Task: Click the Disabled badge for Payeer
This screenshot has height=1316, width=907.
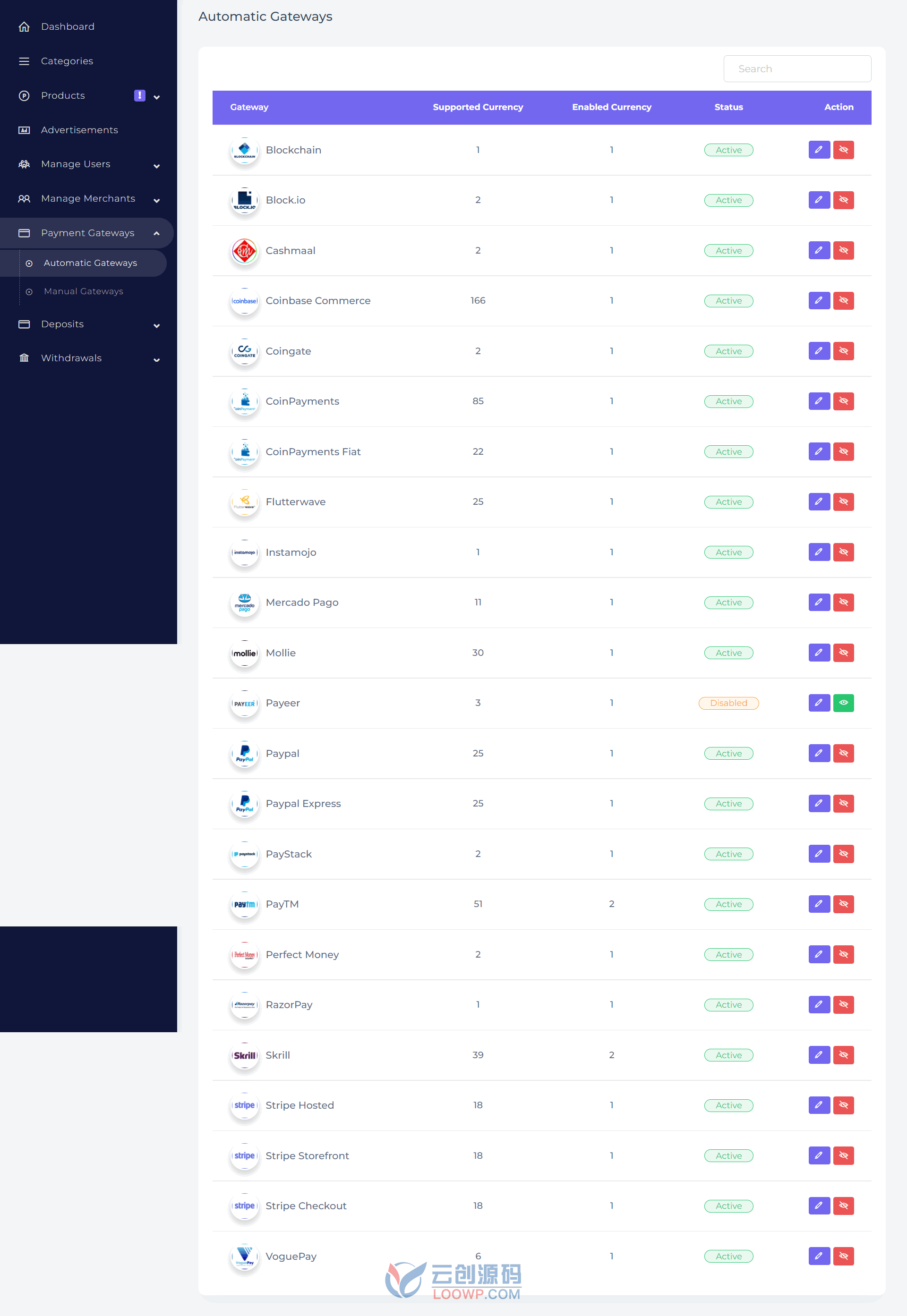Action: coord(728,703)
